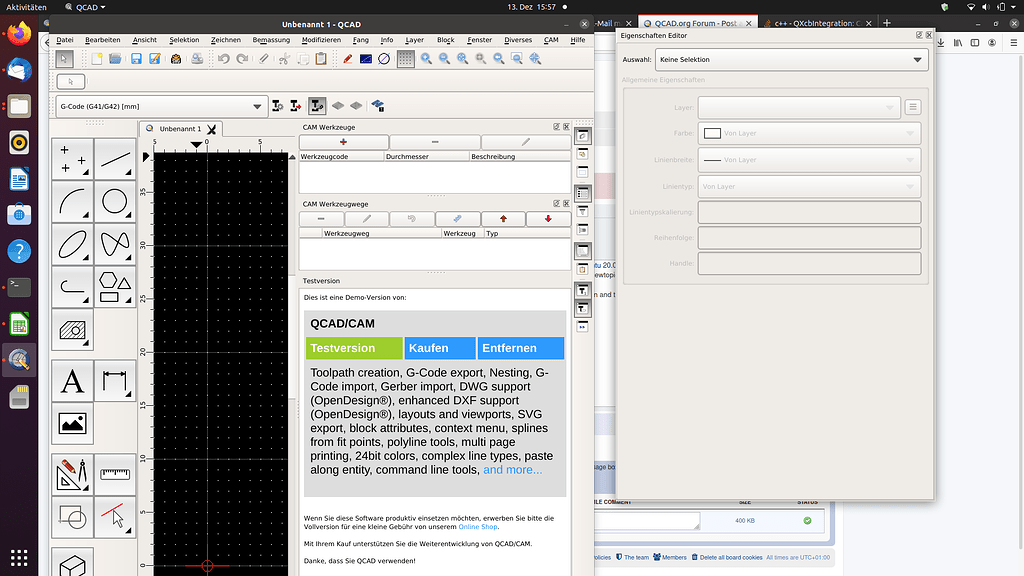Click the blue Kaufen button
The height and width of the screenshot is (576, 1024).
coord(440,348)
